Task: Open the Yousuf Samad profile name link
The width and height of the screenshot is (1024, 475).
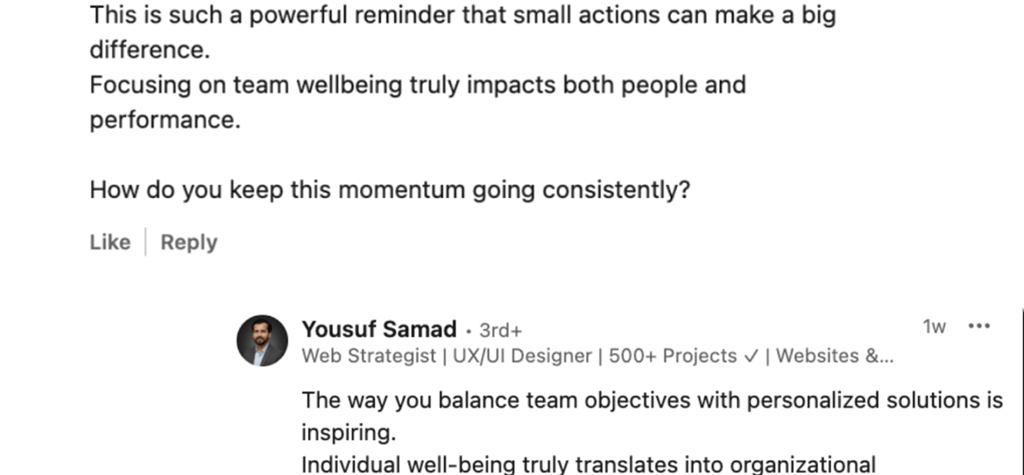Action: click(x=378, y=329)
